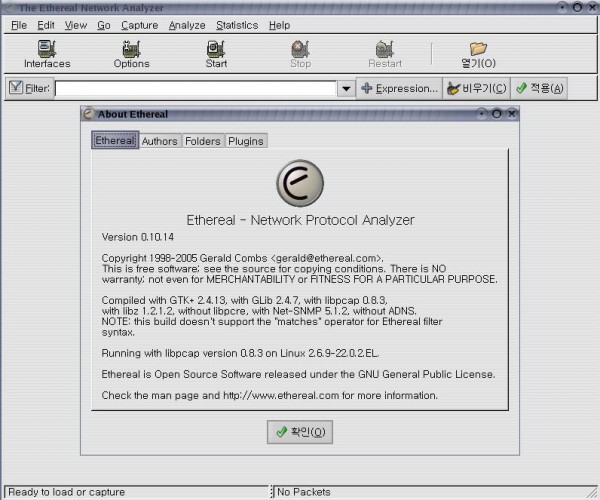The image size is (600, 500).
Task: Close the About Ethereal dialog
Action: [512, 114]
